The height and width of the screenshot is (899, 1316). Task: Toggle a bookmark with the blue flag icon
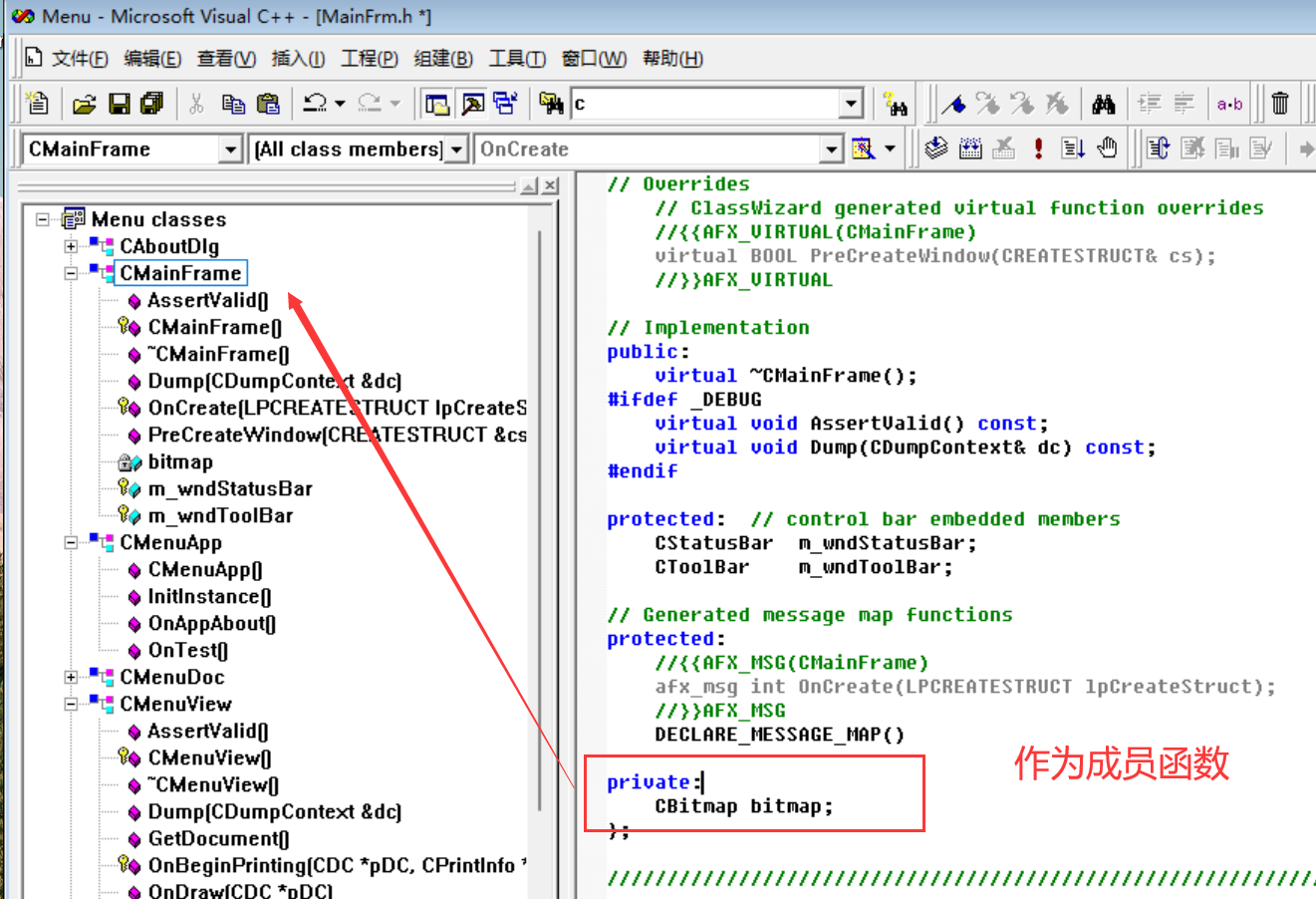tap(953, 103)
